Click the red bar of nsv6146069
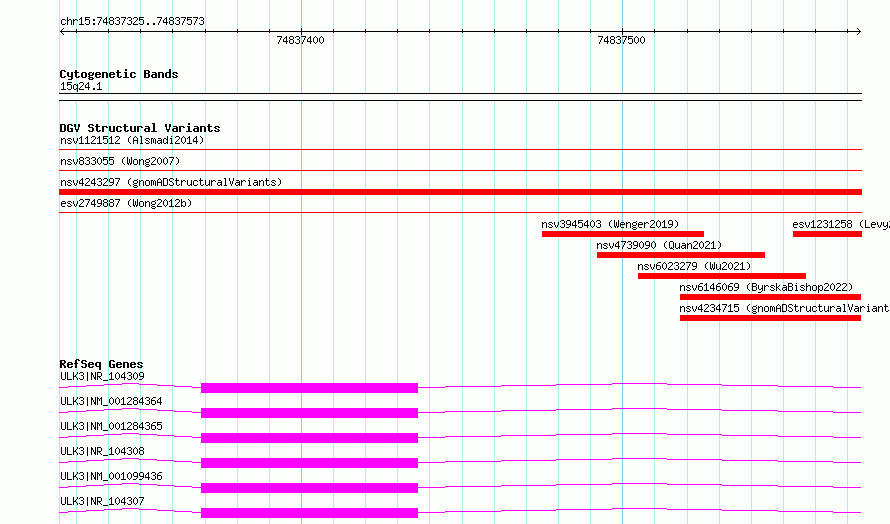Image resolution: width=890 pixels, height=524 pixels. pyautogui.click(x=770, y=297)
